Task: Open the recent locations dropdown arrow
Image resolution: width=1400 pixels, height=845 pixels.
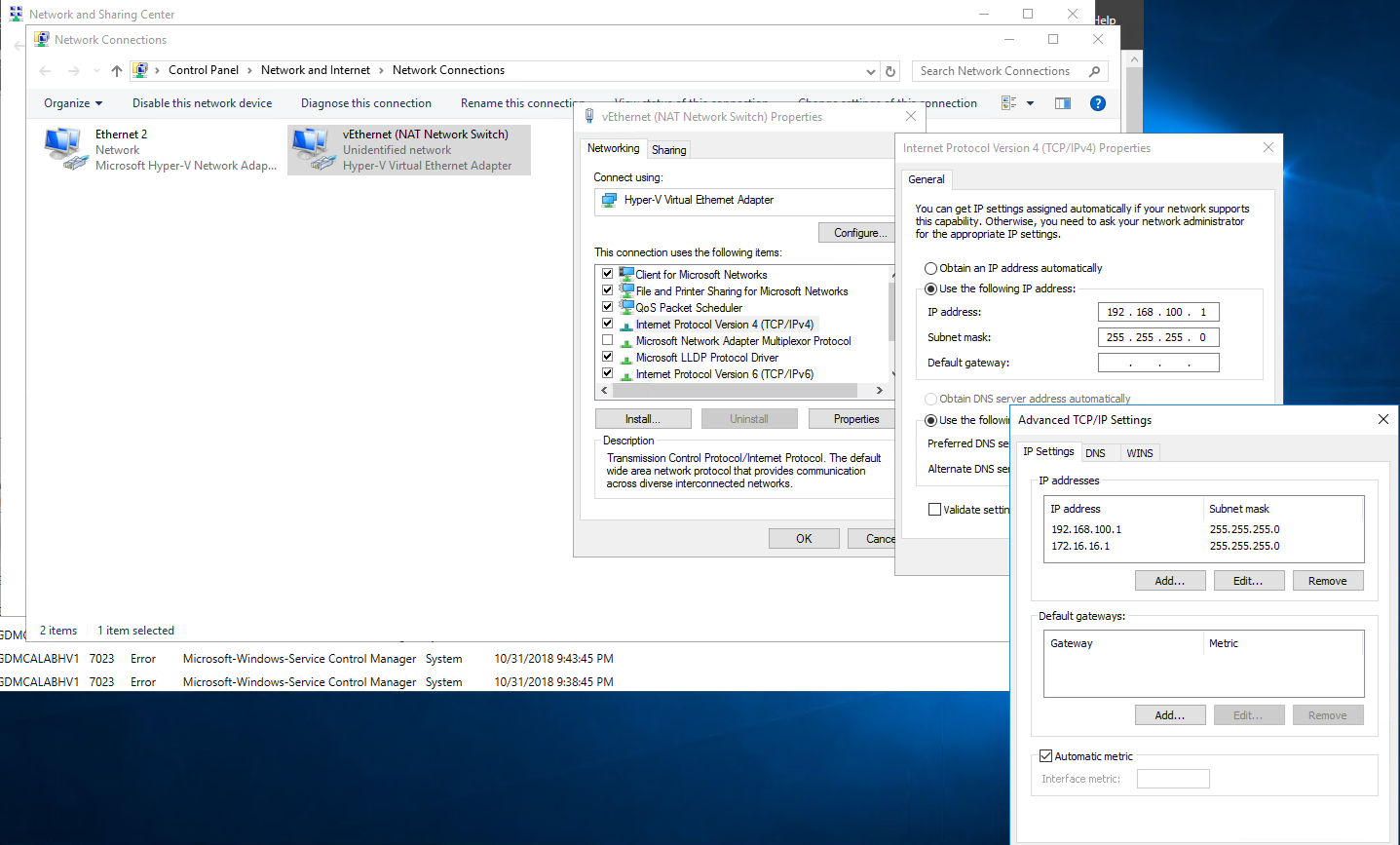Action: tap(96, 71)
